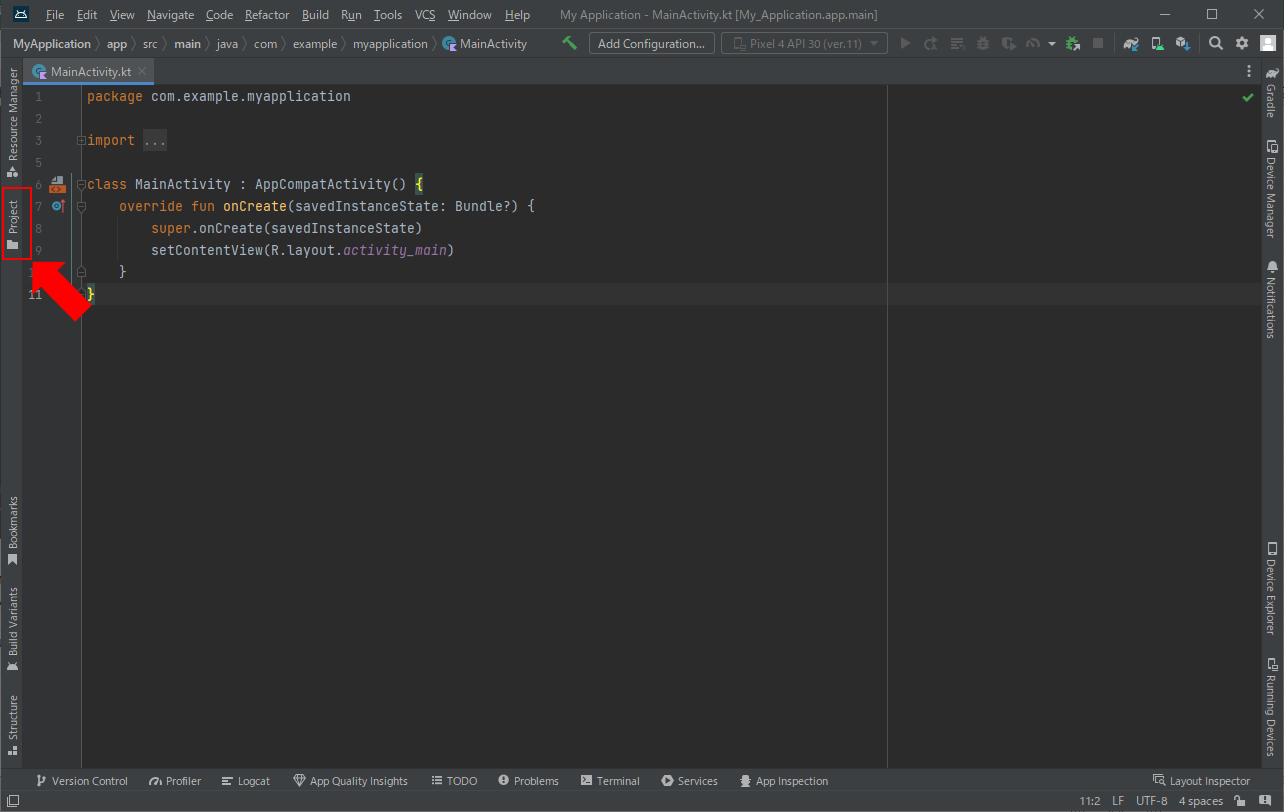The width and height of the screenshot is (1284, 812).
Task: Open the Logcat tool window
Action: 246,781
